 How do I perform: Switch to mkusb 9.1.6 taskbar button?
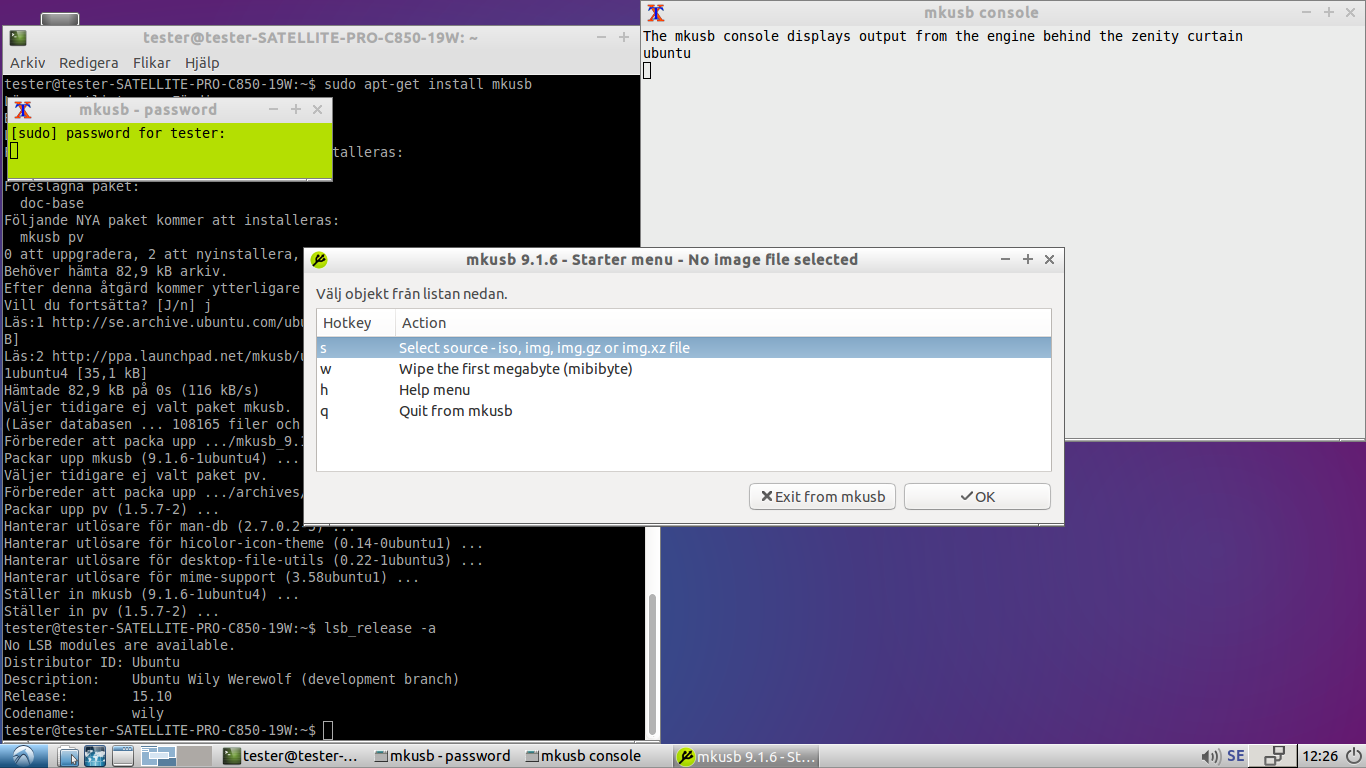(745, 756)
